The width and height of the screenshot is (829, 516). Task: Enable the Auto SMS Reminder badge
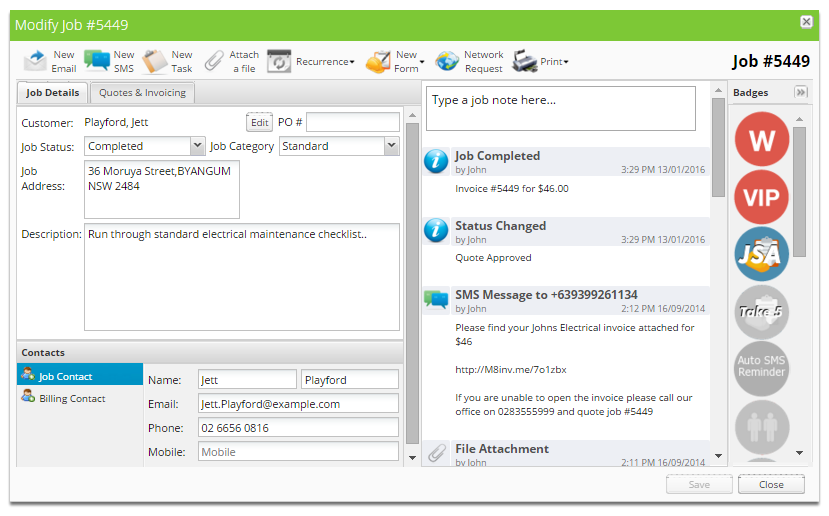[x=762, y=369]
